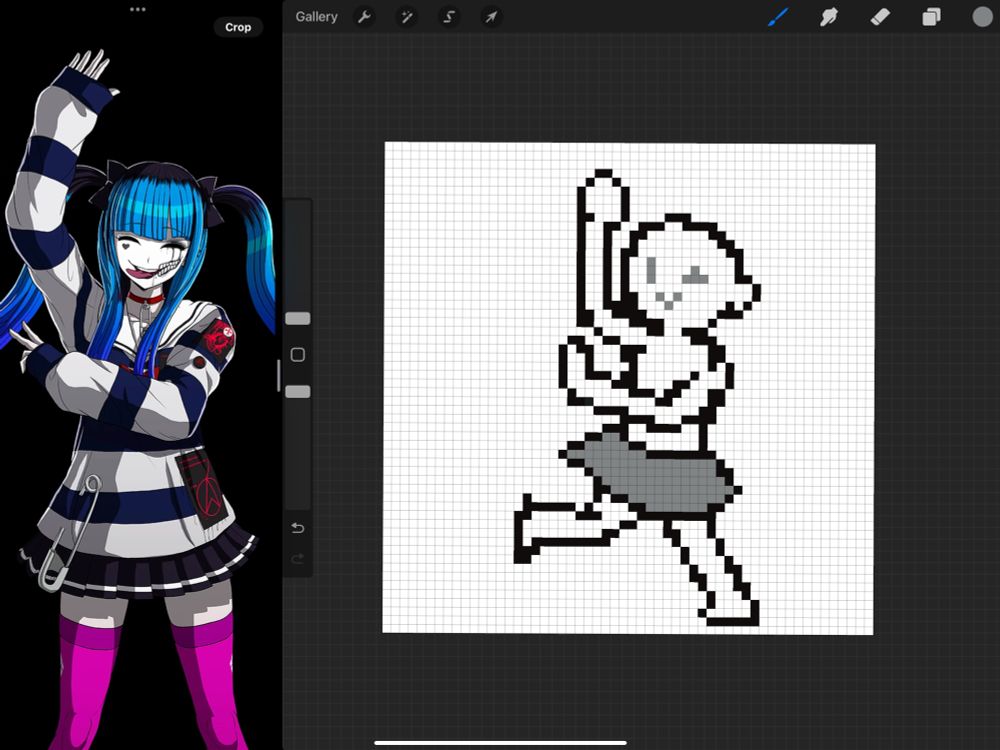Open the Gallery view
Screen dimensions: 1000x750
[316, 17]
